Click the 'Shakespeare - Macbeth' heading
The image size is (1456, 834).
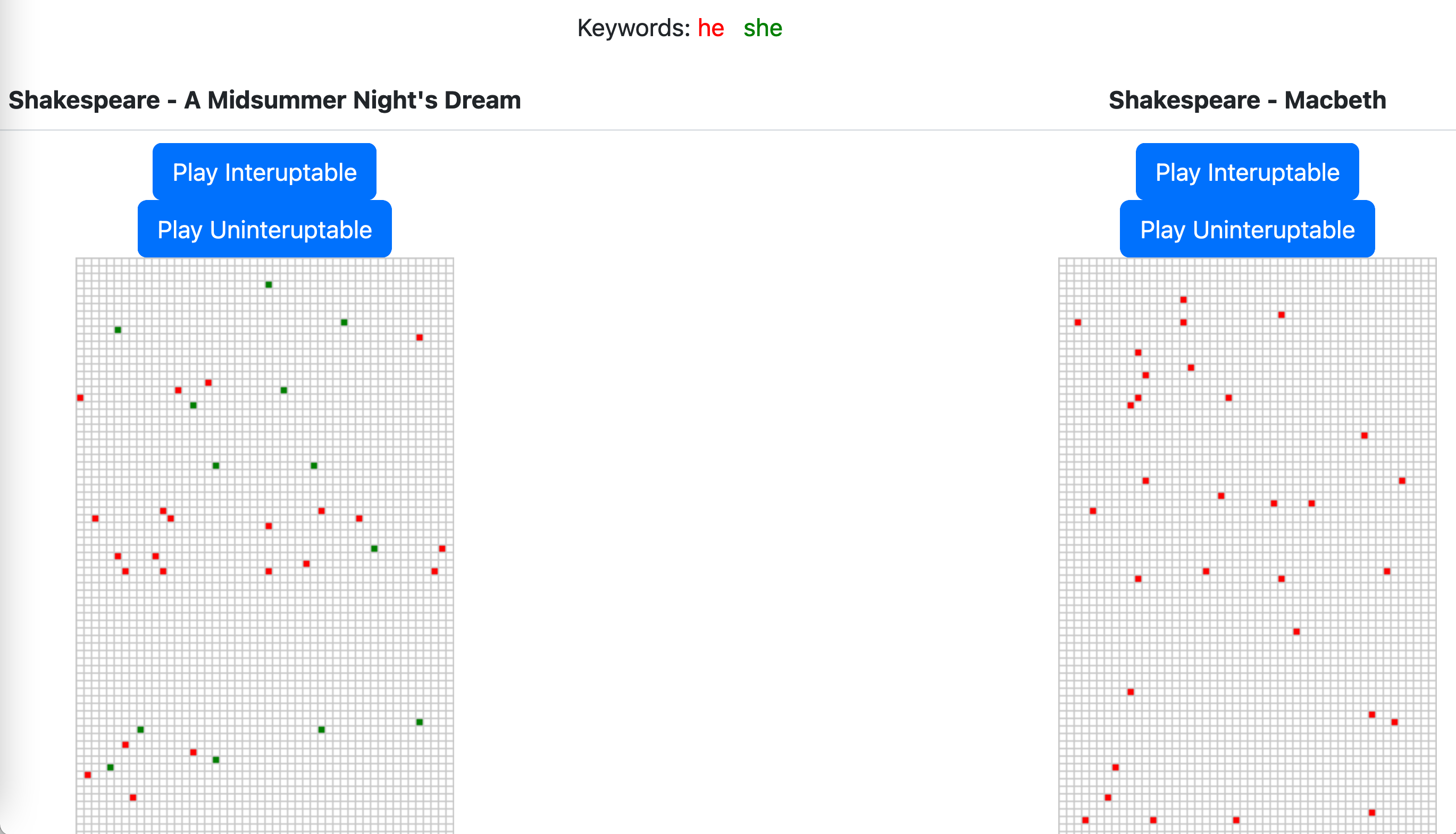point(1248,100)
